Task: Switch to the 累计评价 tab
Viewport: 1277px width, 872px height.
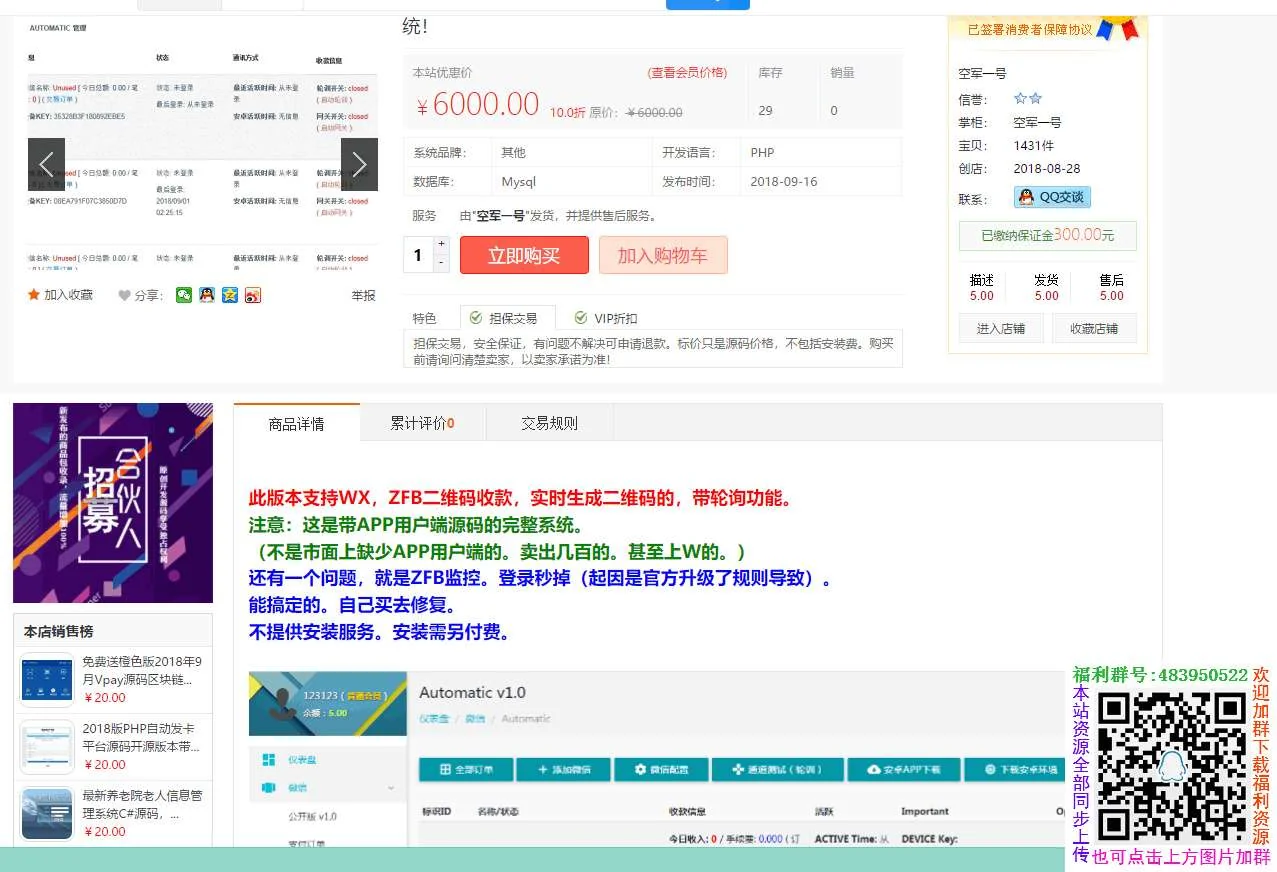Action: pos(422,423)
